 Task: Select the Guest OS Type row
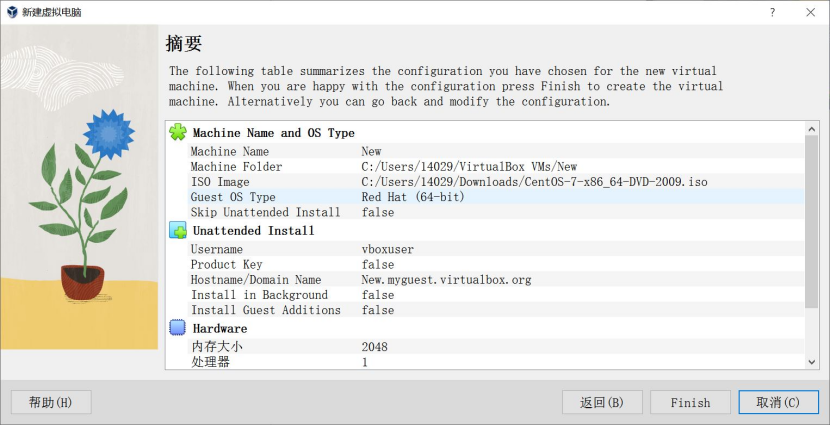click(x=496, y=197)
